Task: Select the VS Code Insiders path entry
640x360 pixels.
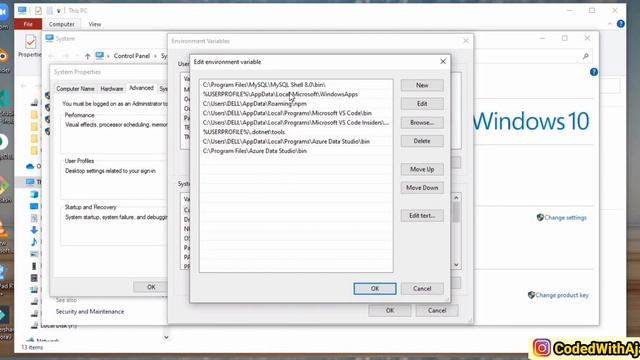Action: (x=296, y=122)
